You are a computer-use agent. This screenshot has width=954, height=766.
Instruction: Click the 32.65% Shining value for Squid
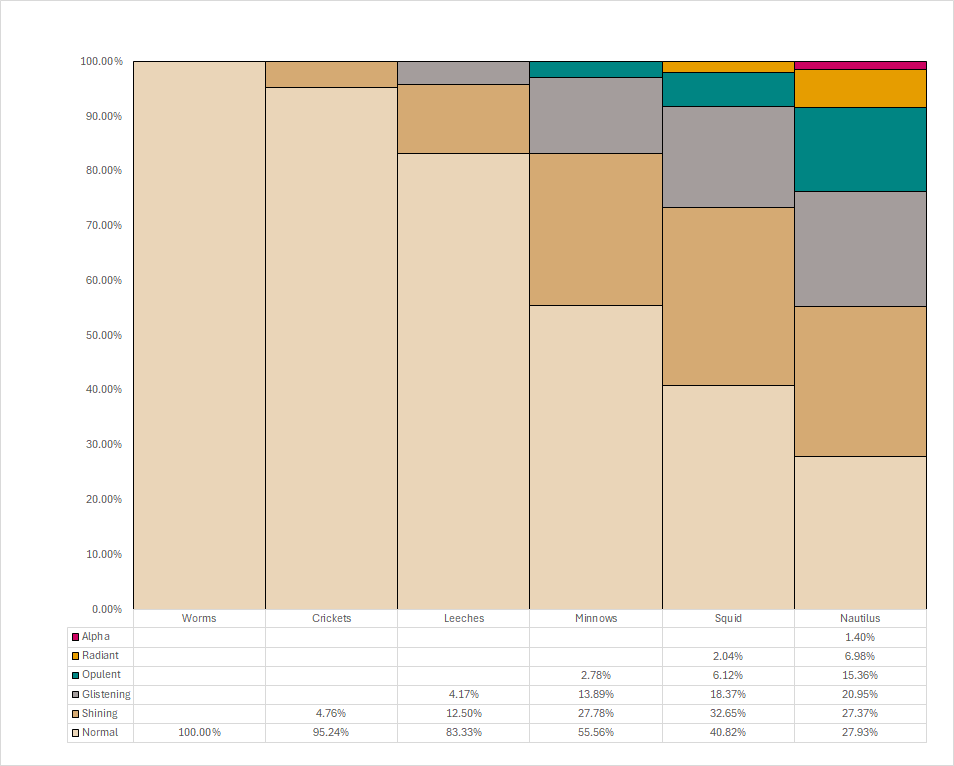click(728, 713)
